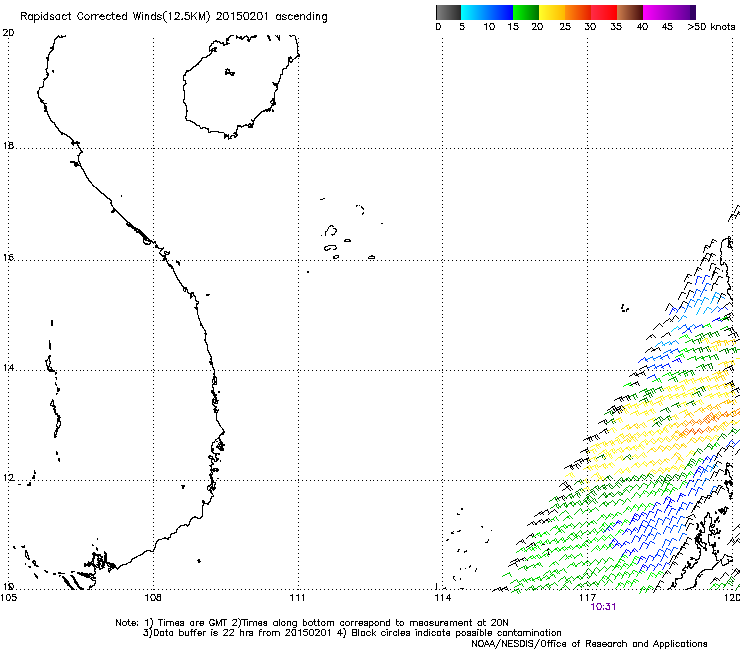Click the 'Rapidscat Corrected Winds(12.5KM)' title text
The height and width of the screenshot is (650, 740).
[115, 17]
